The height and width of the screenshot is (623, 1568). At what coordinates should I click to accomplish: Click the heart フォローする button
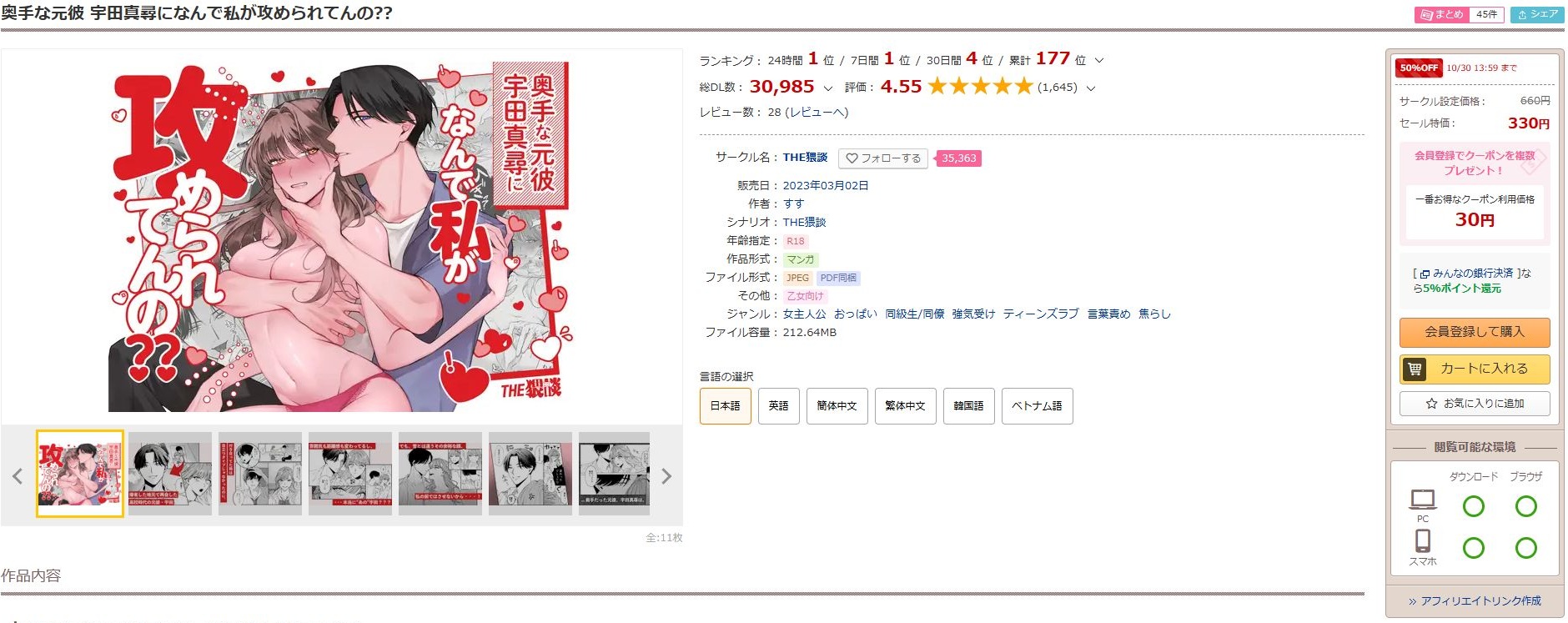tap(883, 158)
